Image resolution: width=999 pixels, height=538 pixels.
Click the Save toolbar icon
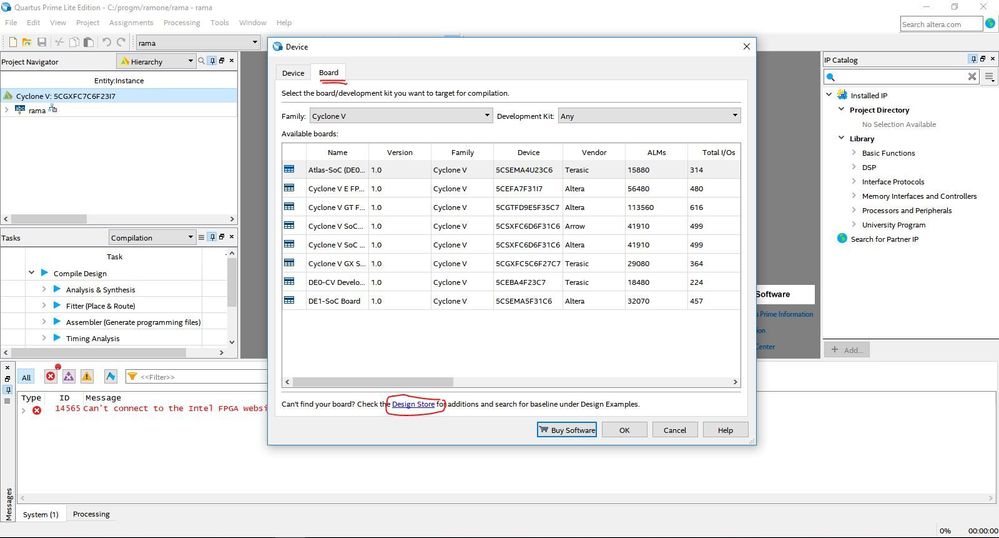click(x=41, y=42)
